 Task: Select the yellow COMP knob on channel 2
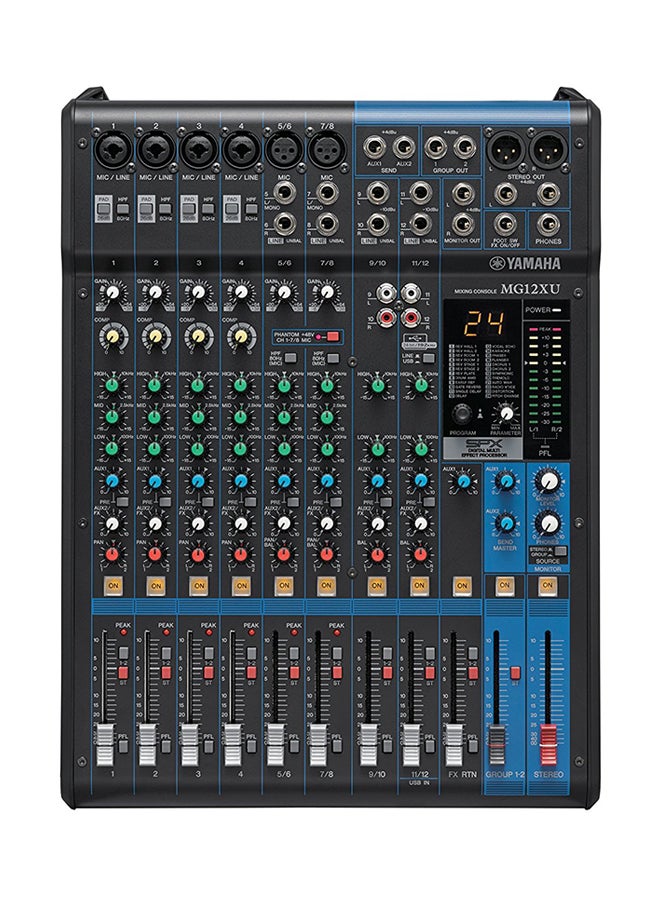pyautogui.click(x=156, y=336)
